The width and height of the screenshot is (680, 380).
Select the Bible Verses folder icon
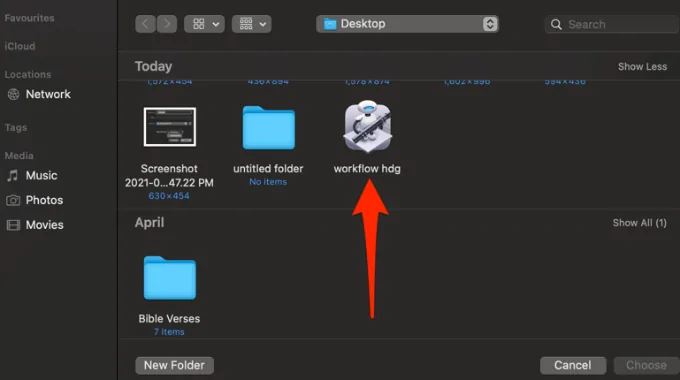click(x=170, y=278)
